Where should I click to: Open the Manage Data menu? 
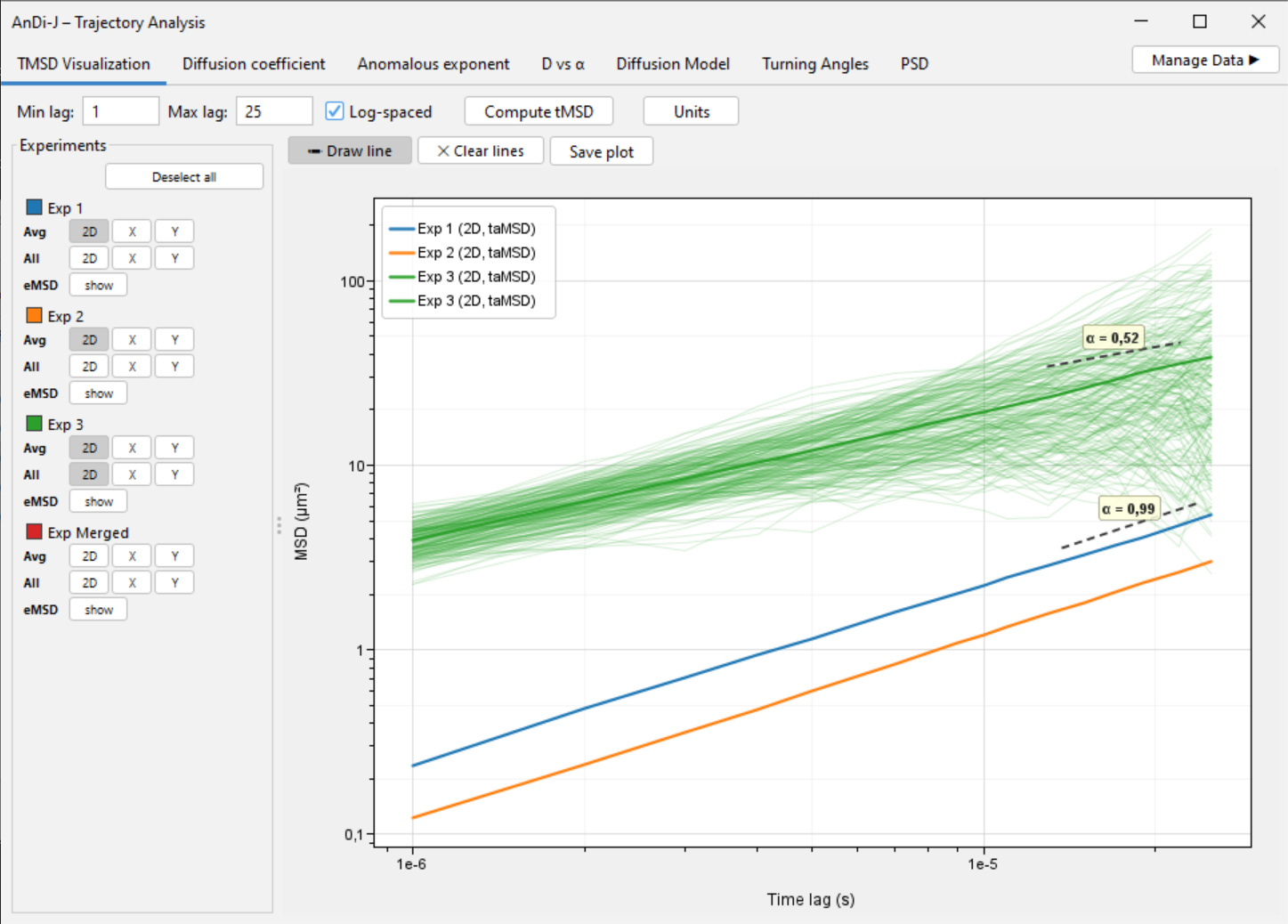click(1205, 60)
